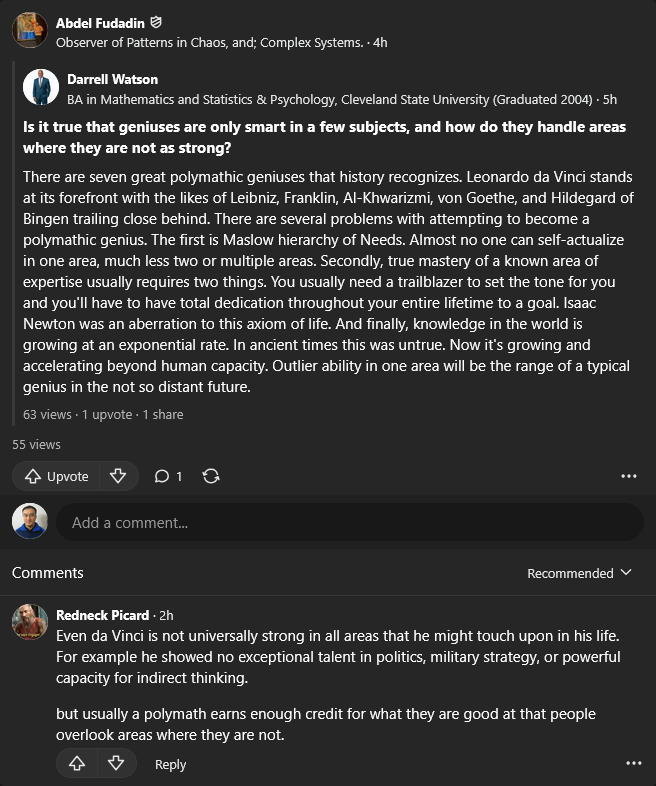
Task: Click Abdel Fudadin's avatar picture
Action: pyautogui.click(x=30, y=31)
